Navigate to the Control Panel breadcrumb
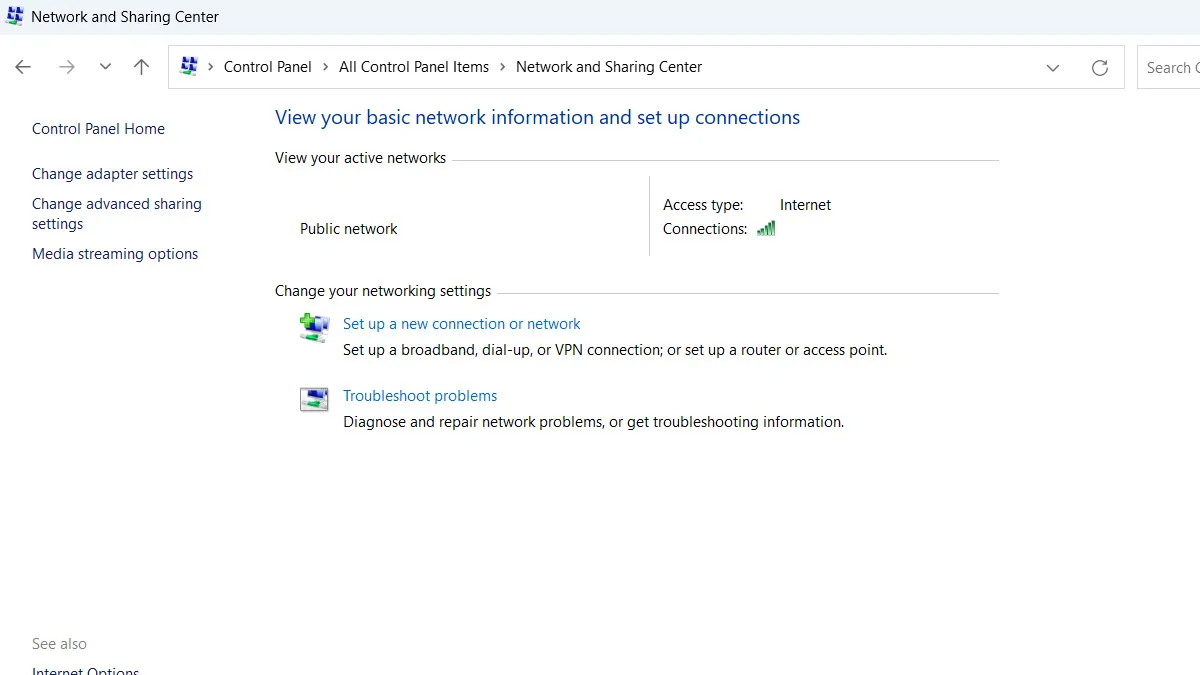 [267, 67]
